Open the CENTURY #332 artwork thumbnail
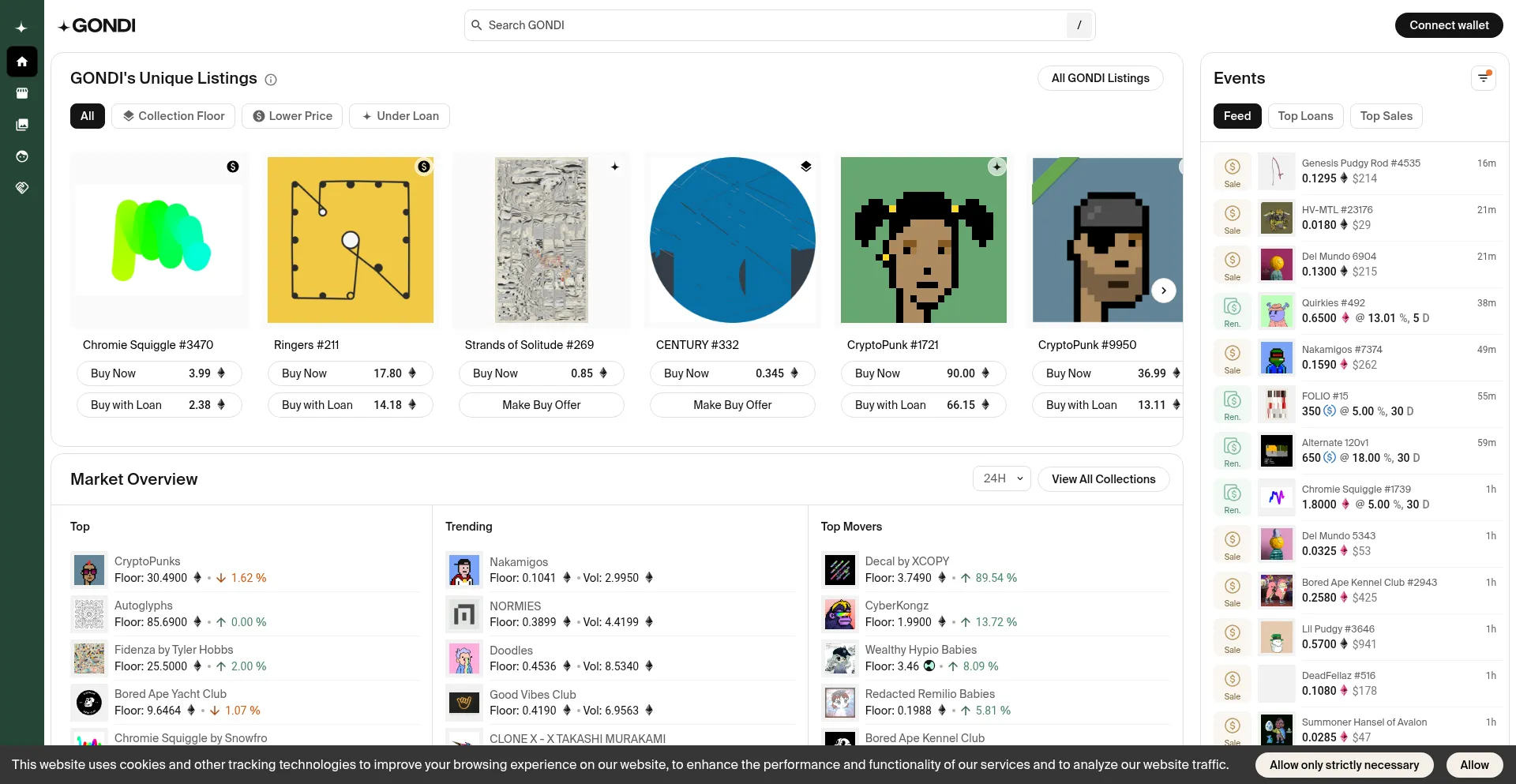 [x=733, y=240]
